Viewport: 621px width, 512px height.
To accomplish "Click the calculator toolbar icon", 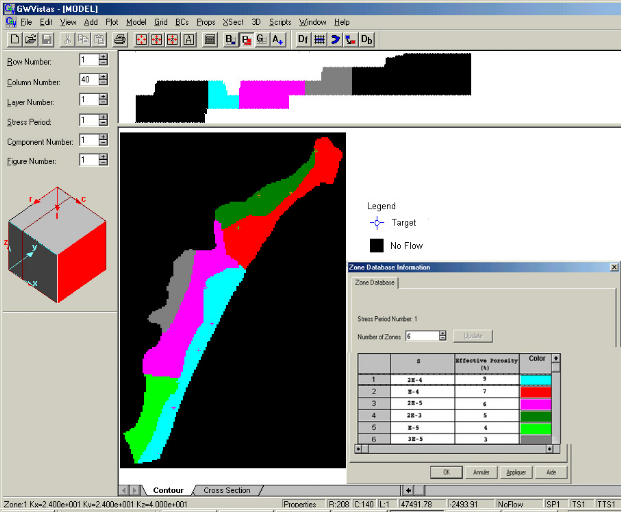I will [x=210, y=39].
